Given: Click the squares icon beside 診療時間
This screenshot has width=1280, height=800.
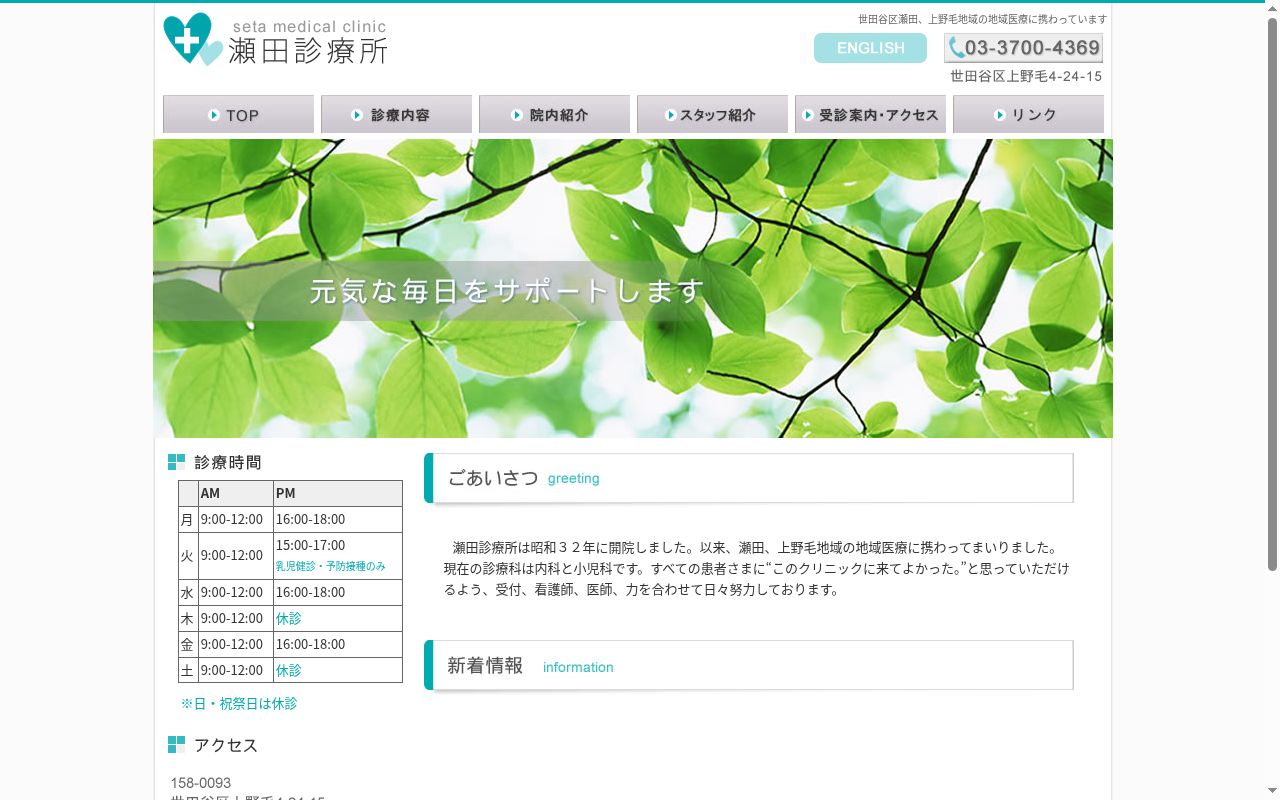Looking at the screenshot, I should tap(176, 462).
